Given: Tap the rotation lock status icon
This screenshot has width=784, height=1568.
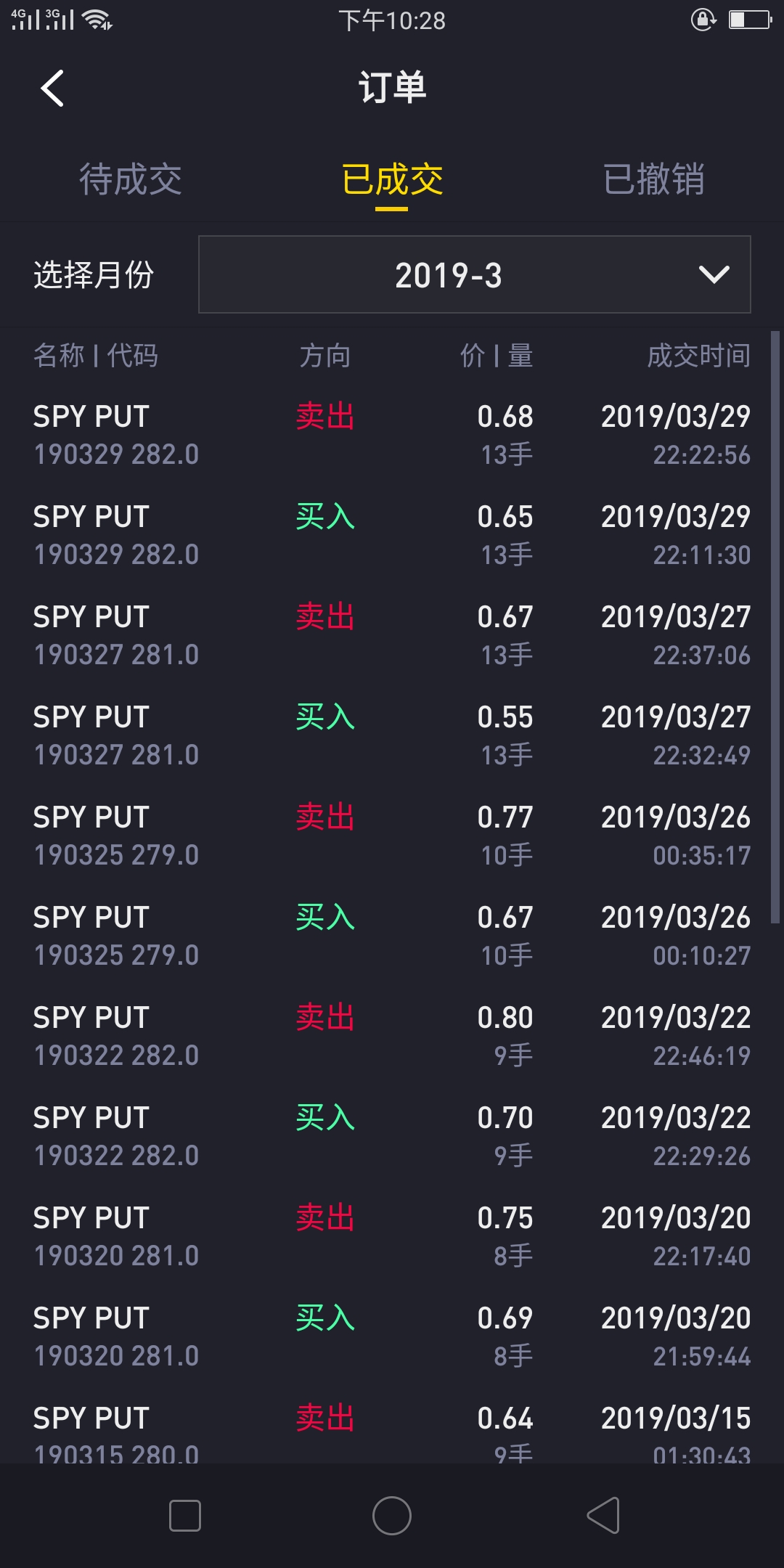Looking at the screenshot, I should tap(703, 20).
